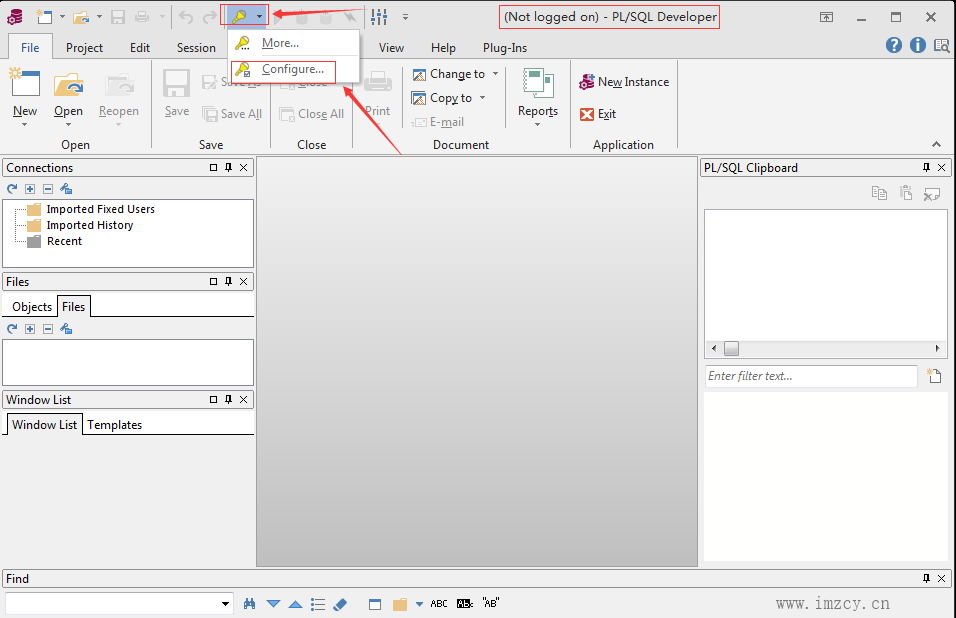Collapse the ribbon using the chevron
The height and width of the screenshot is (618, 956).
[x=936, y=145]
